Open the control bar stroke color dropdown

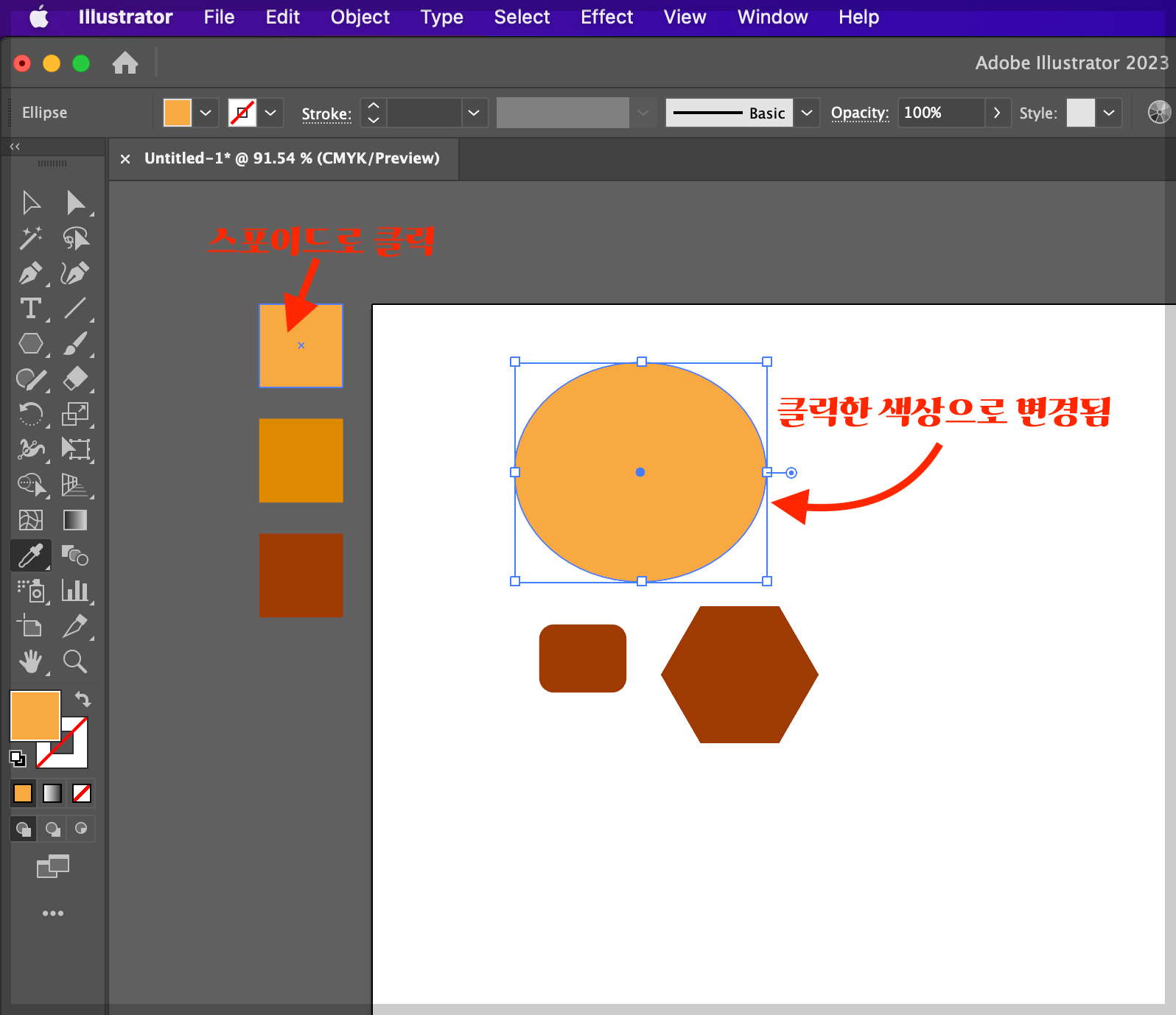click(270, 113)
